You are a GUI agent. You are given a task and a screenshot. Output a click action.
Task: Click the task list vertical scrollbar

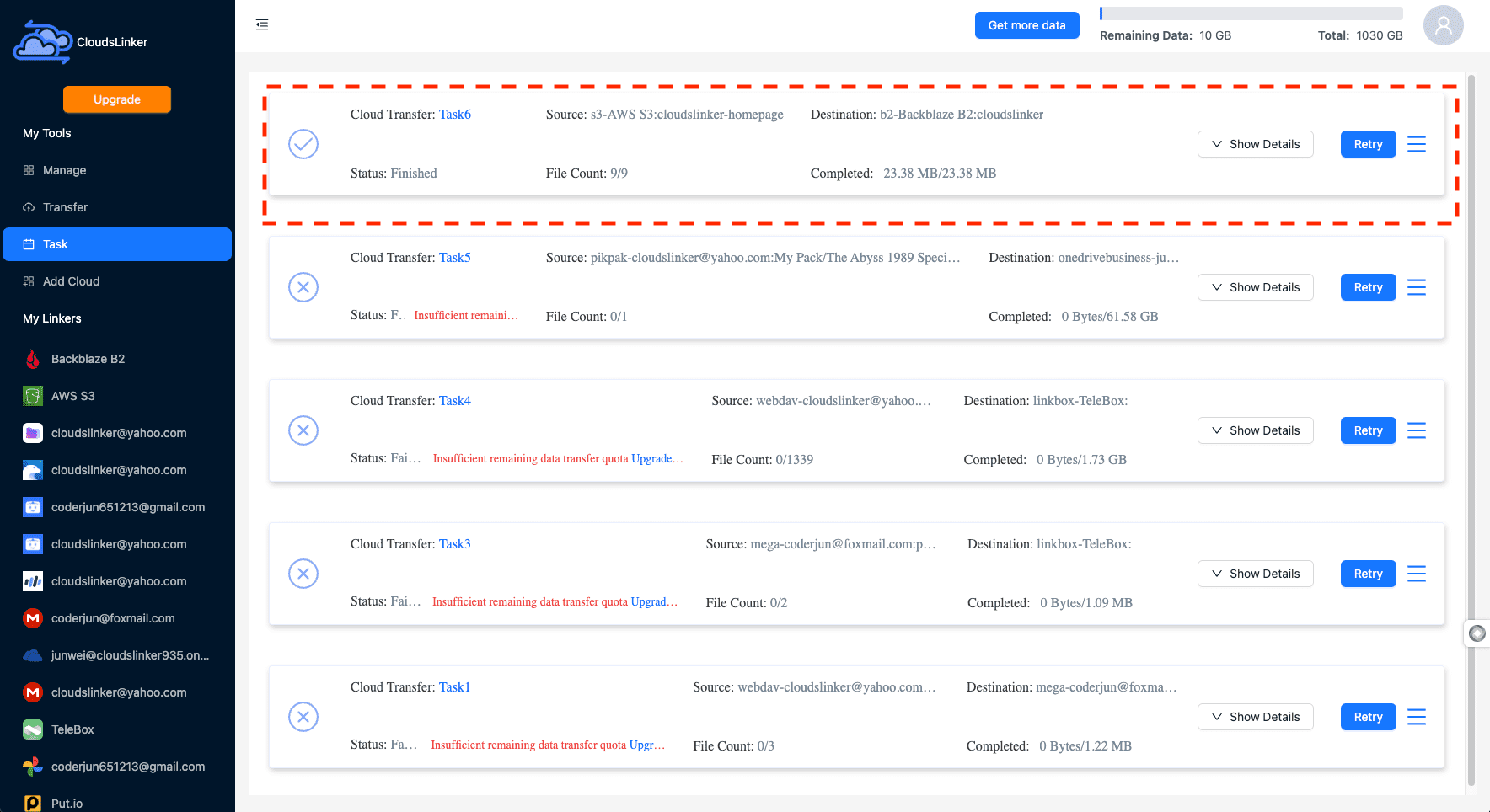coord(1471,430)
